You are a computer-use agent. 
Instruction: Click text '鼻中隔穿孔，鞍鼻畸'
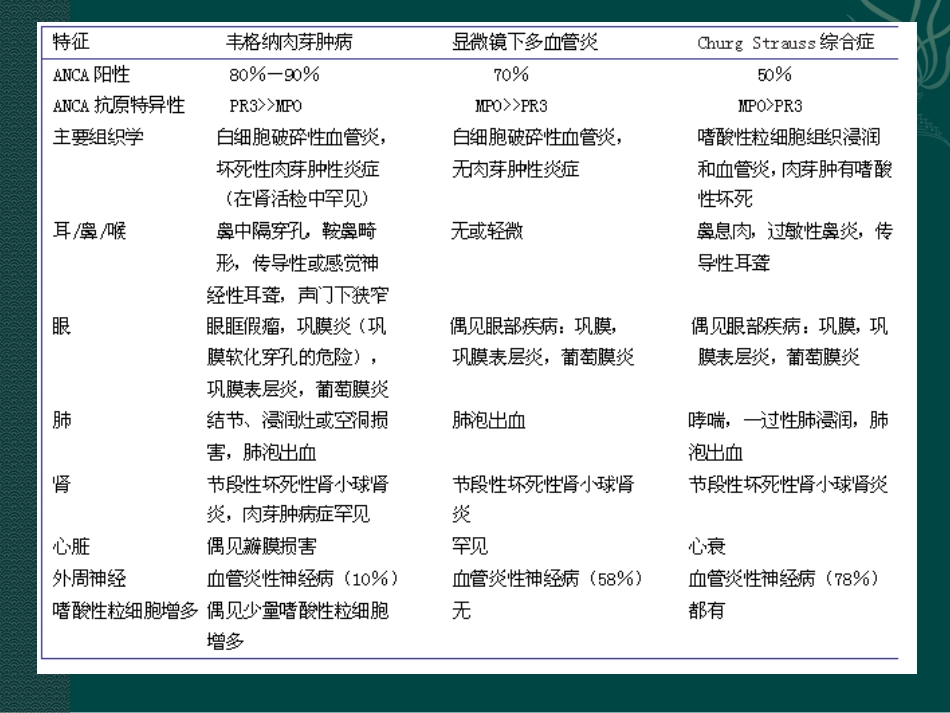click(296, 231)
